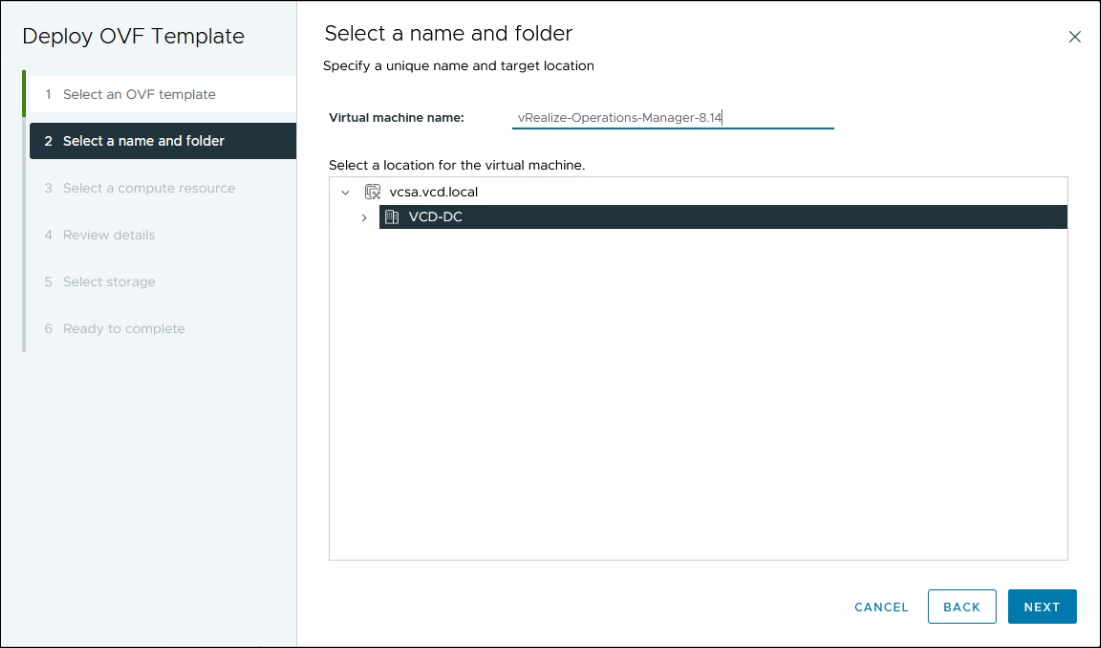Close the Deploy OVF Template dialog
This screenshot has width=1101, height=648.
pos(1075,36)
